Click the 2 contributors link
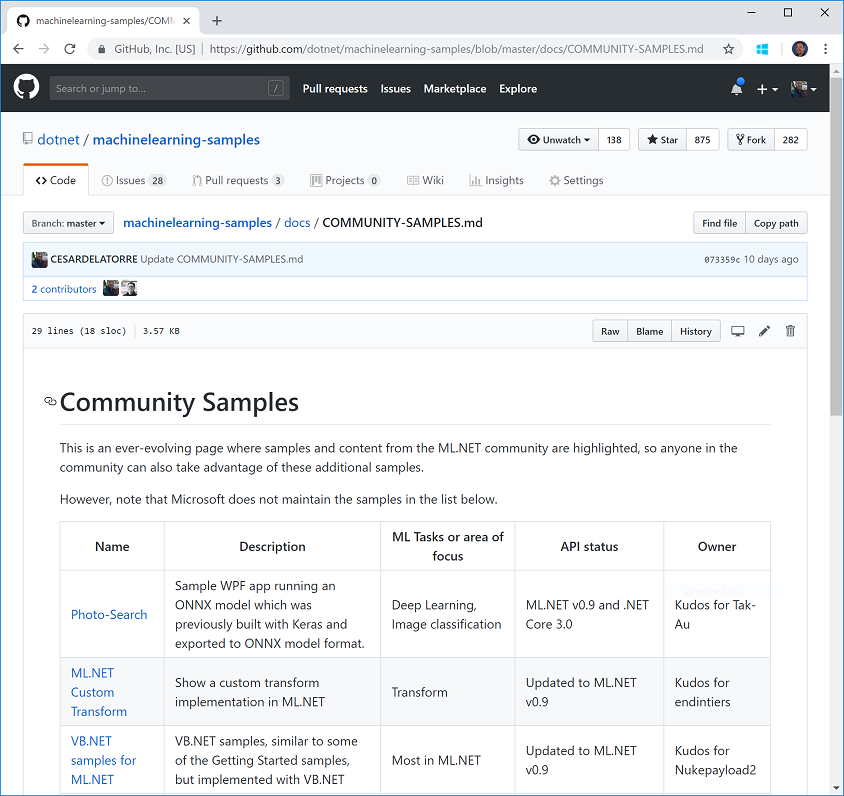This screenshot has height=796, width=844. point(64,289)
